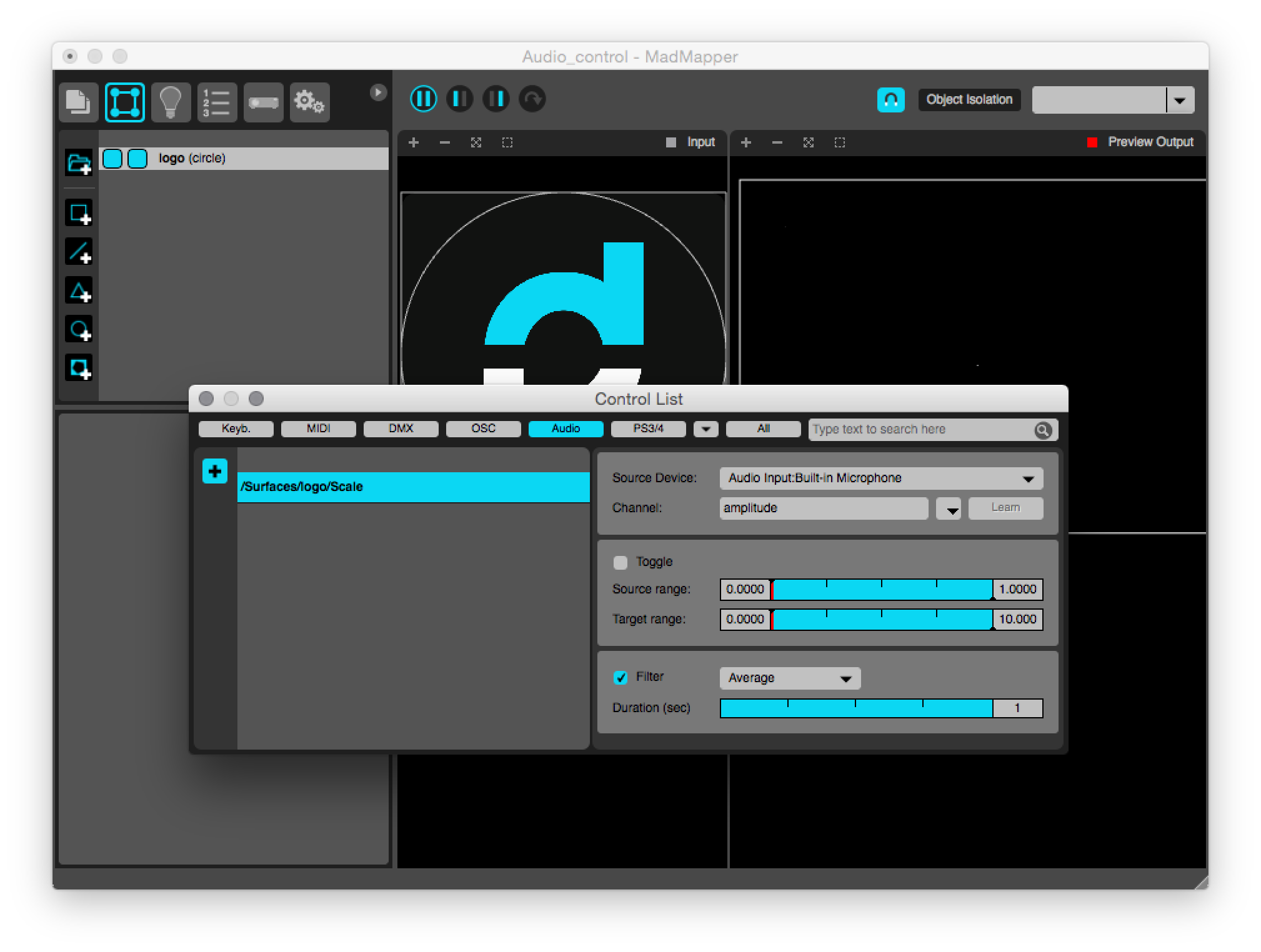Expand the Average filter type dropdown
Screen dimensions: 1261x952
pyautogui.click(x=790, y=678)
